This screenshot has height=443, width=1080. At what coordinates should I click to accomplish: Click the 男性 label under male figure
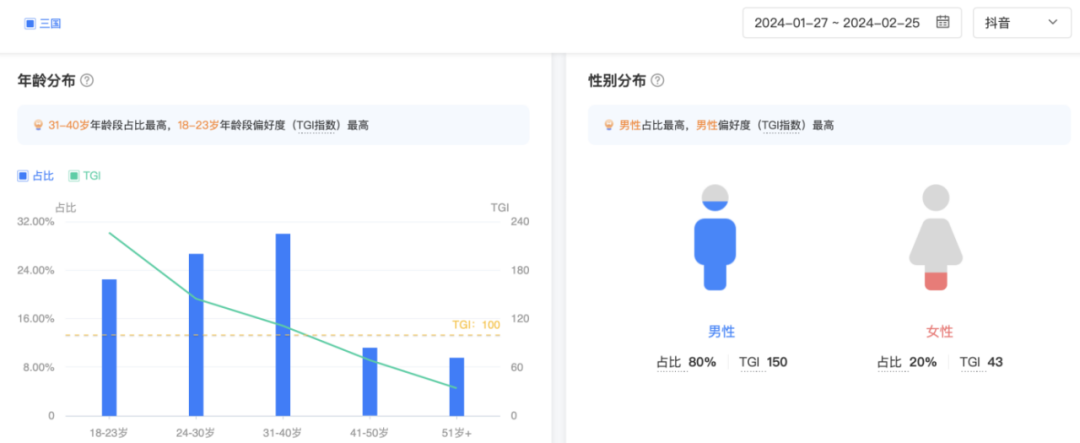click(721, 332)
